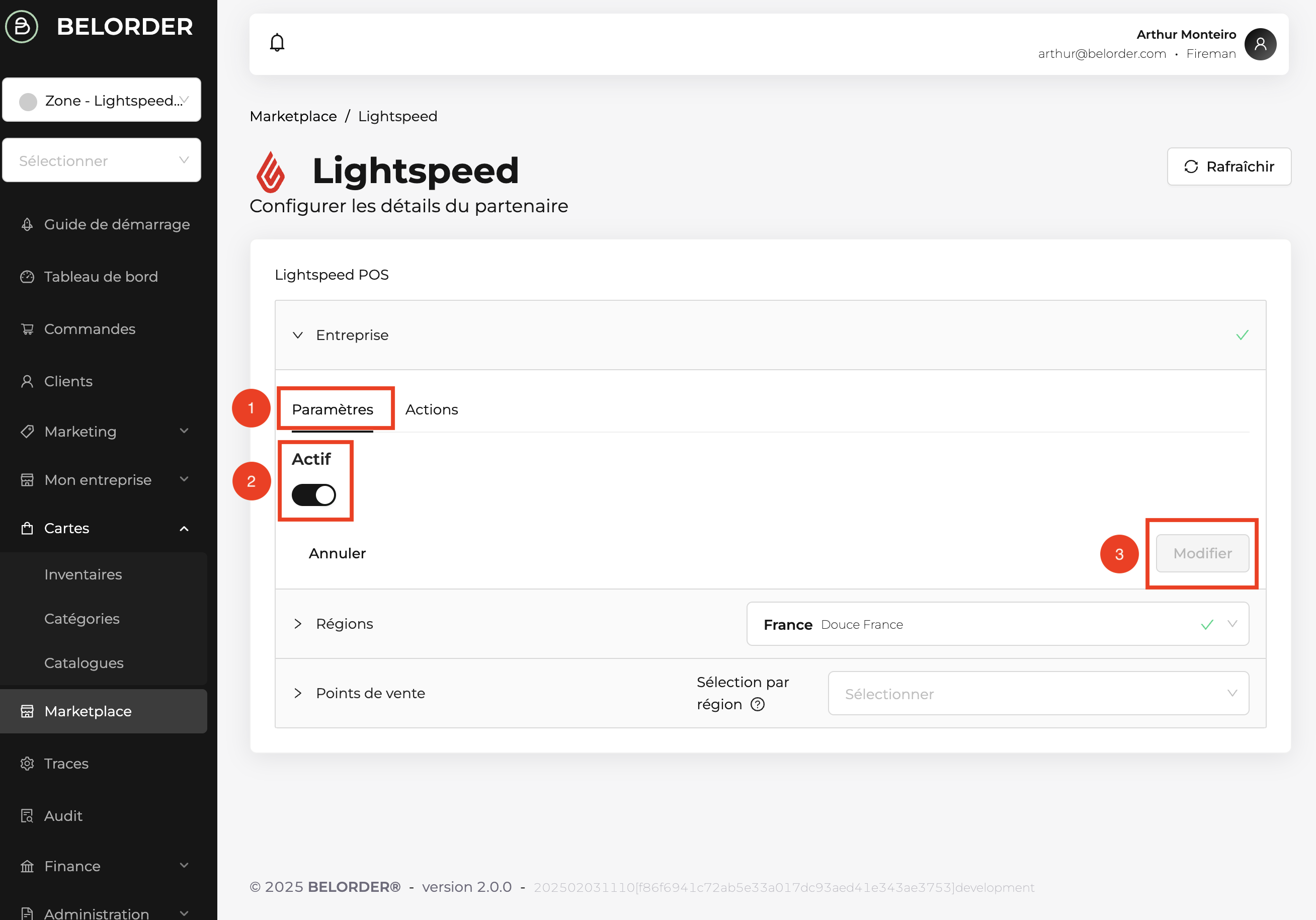Click the Belorder logo icon
Image resolution: width=1316 pixels, height=920 pixels.
pos(22,26)
